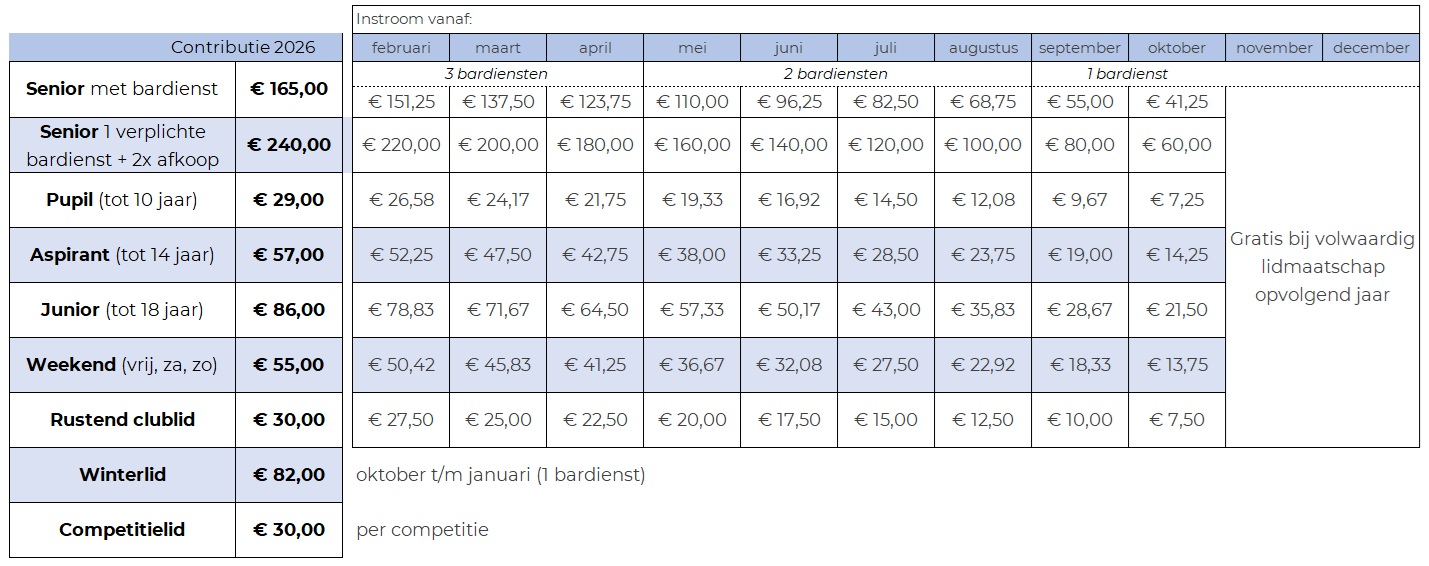Click the 'Weekend (vrij, za, zo)' row label

[x=122, y=365]
